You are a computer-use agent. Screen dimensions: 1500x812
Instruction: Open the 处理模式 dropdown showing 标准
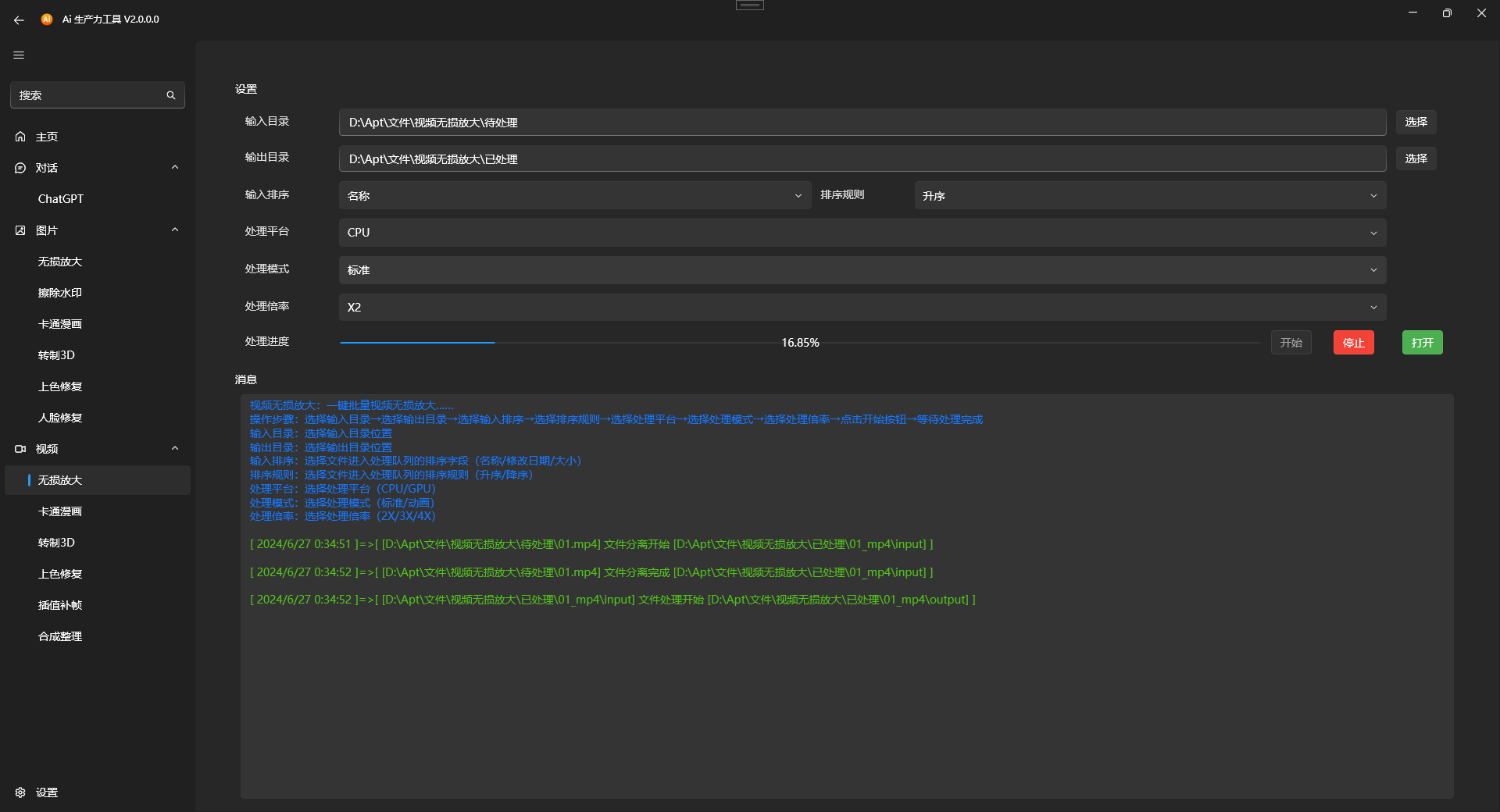coord(862,270)
